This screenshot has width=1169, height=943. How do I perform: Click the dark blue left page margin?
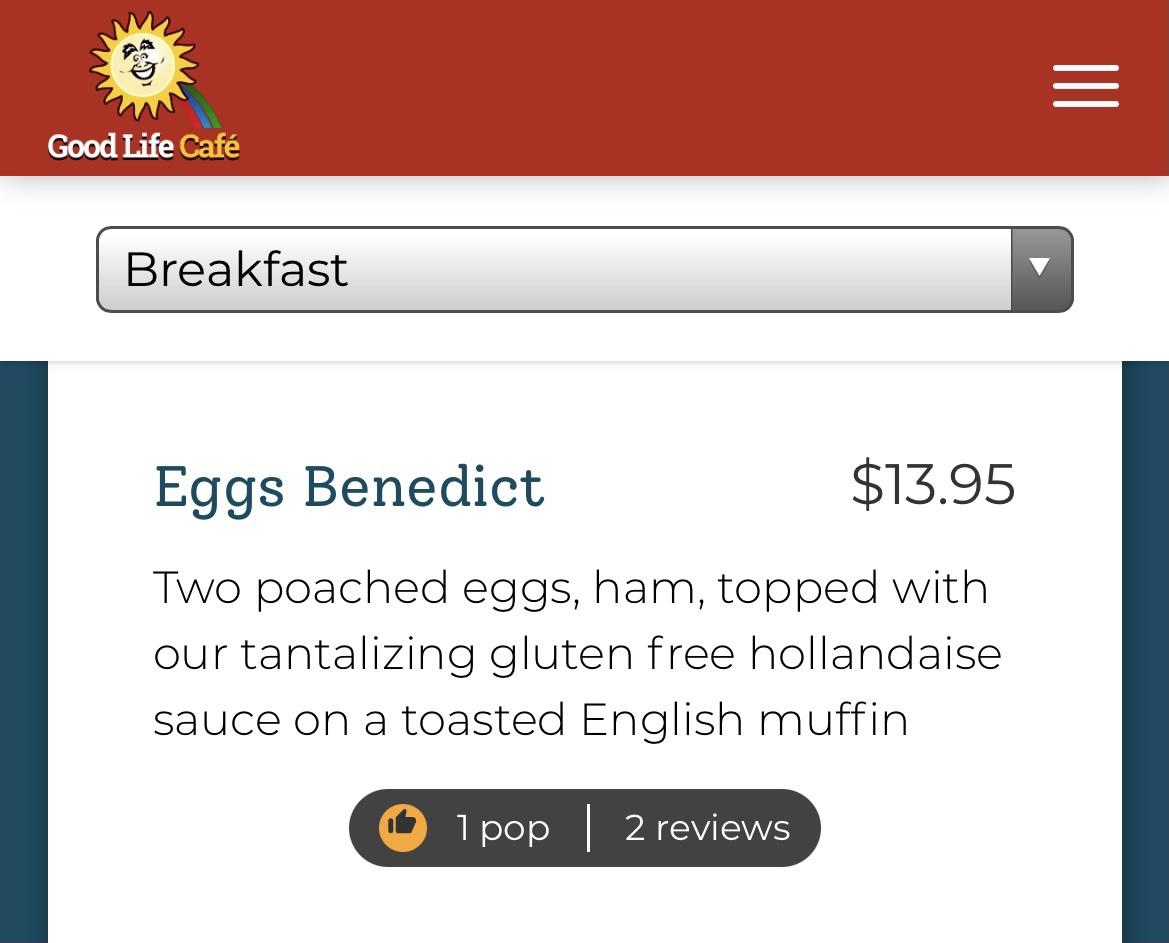point(23,650)
